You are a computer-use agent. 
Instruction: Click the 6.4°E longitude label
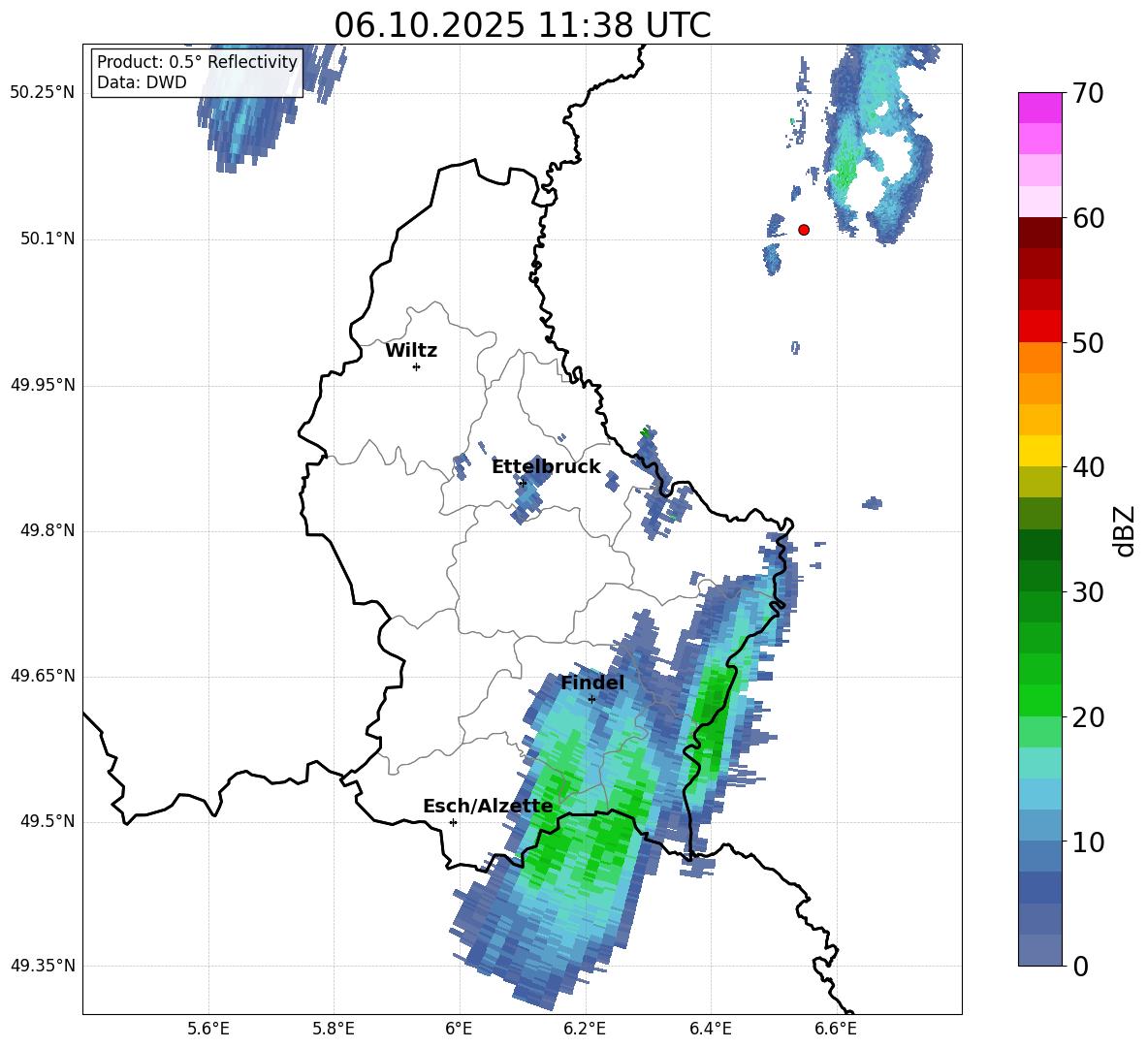[710, 1030]
